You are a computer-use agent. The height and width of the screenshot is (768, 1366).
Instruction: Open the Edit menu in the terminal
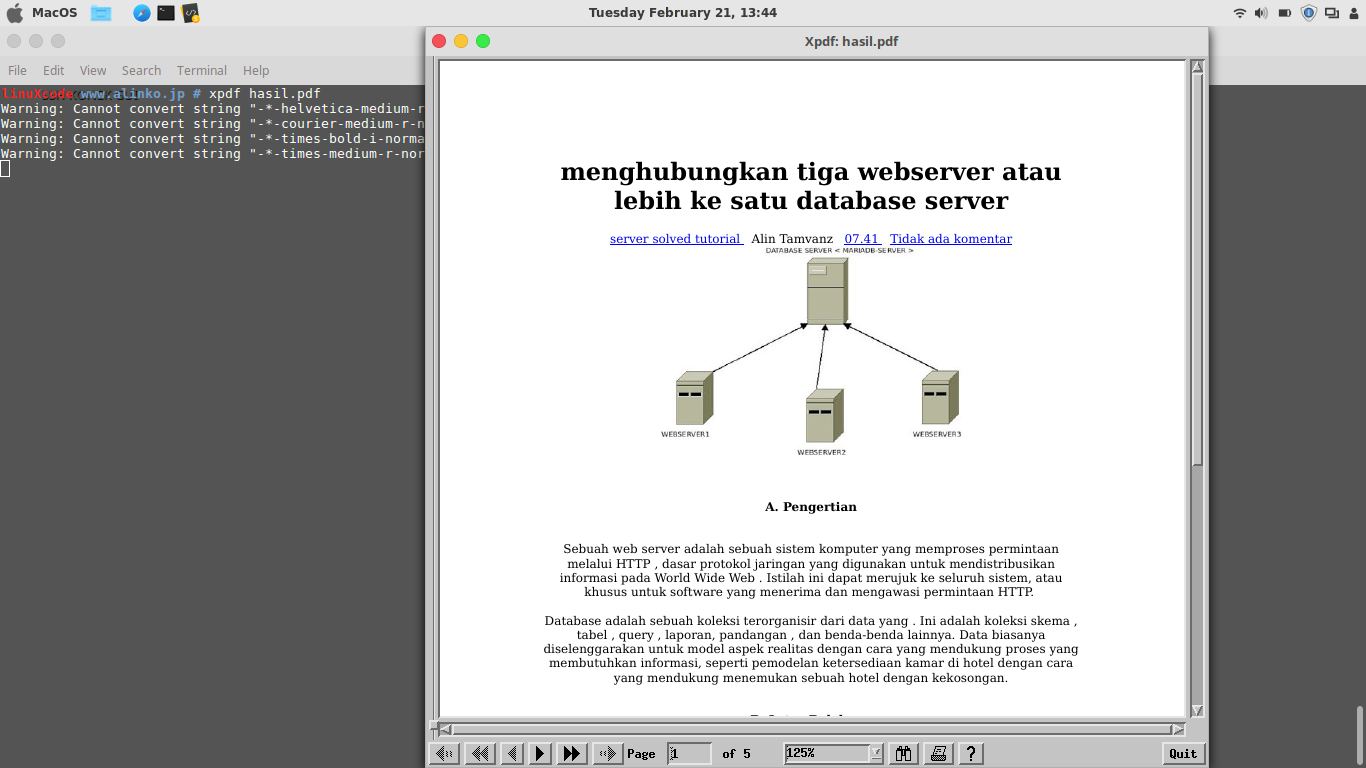[54, 71]
